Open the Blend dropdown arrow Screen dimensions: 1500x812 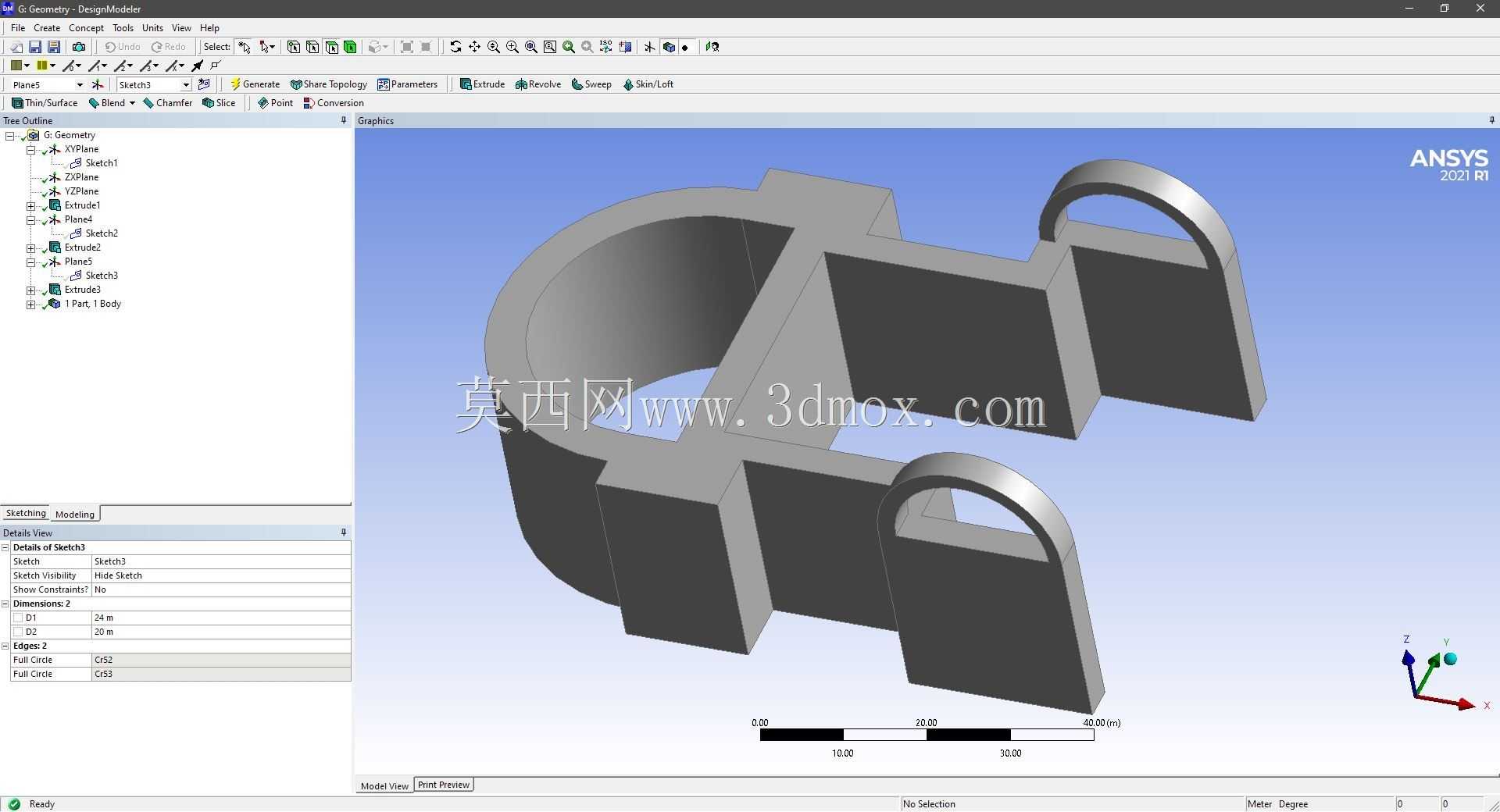pyautogui.click(x=132, y=103)
